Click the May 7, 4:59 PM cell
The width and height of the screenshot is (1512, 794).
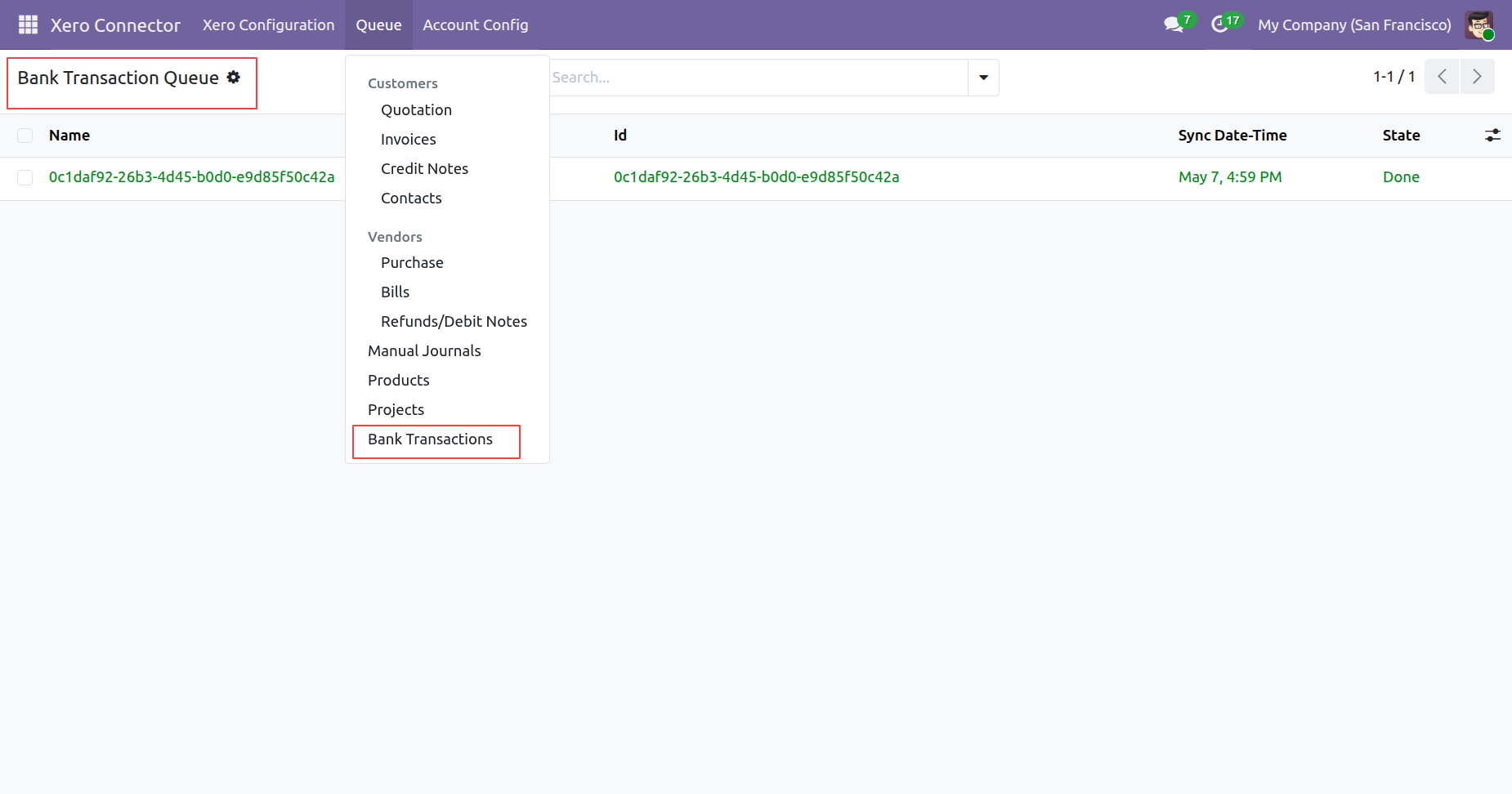point(1230,177)
